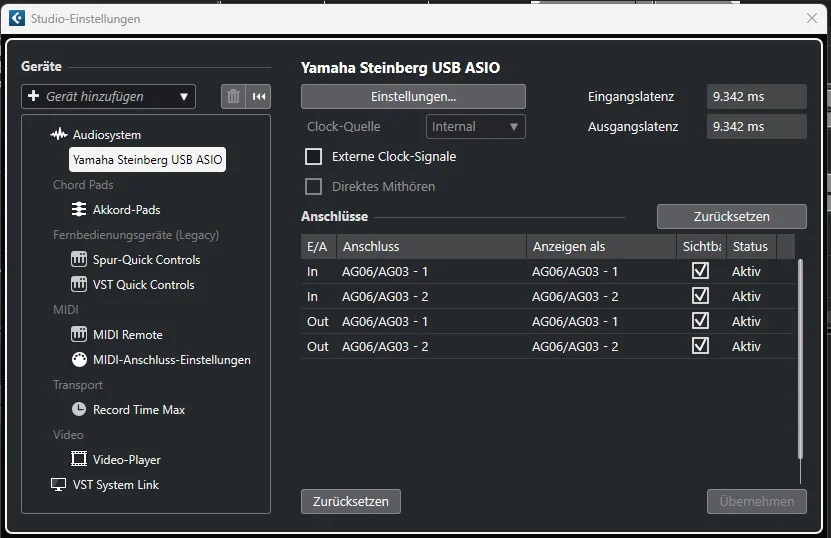Uncheck visibility for In AG06/AG03 - 1
831x538 pixels.
click(x=700, y=271)
